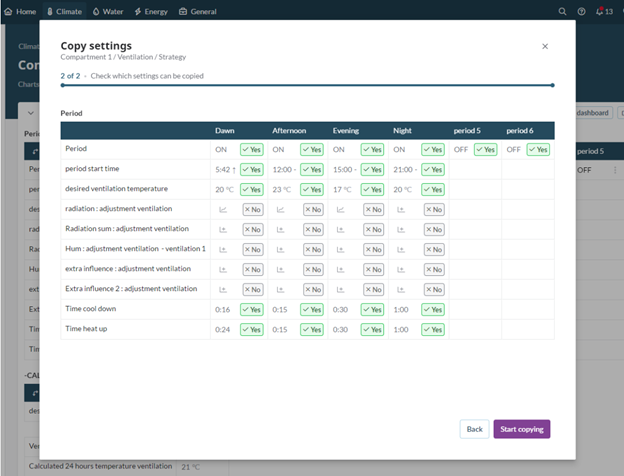Open the Climate menu
This screenshot has width=624, height=476.
64,11
